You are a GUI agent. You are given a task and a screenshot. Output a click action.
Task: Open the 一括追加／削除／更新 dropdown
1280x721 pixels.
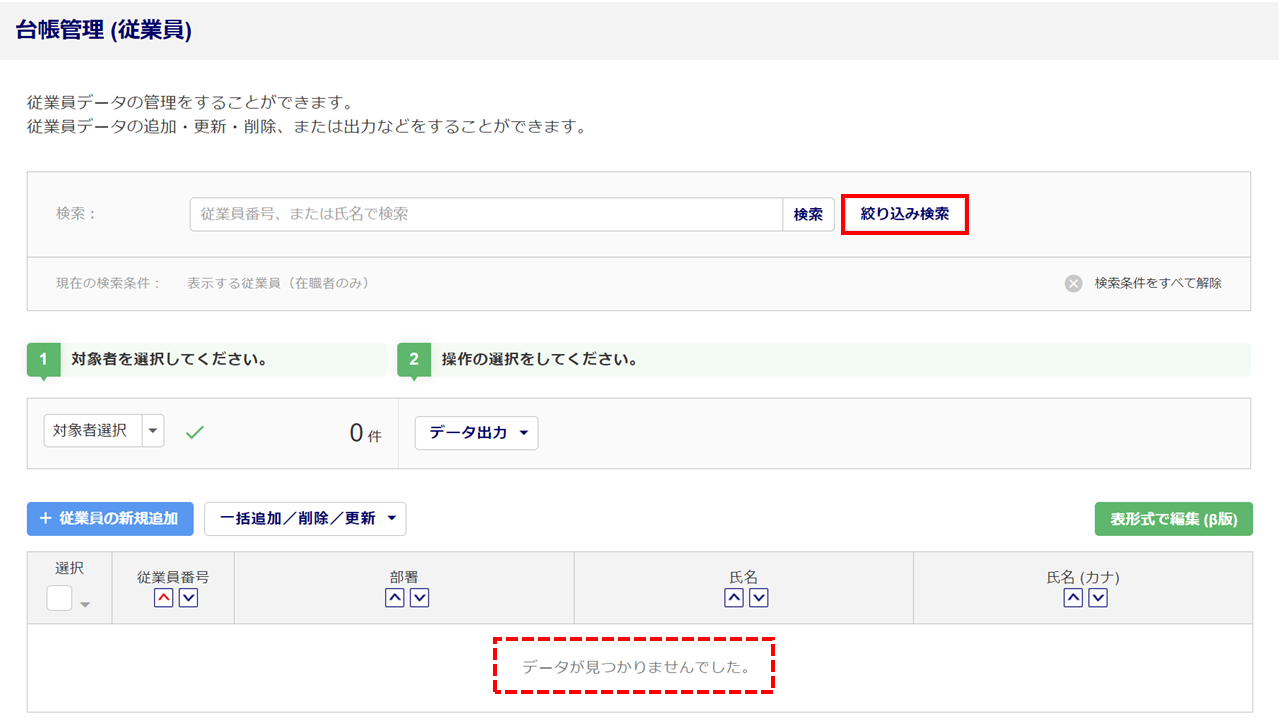(305, 518)
